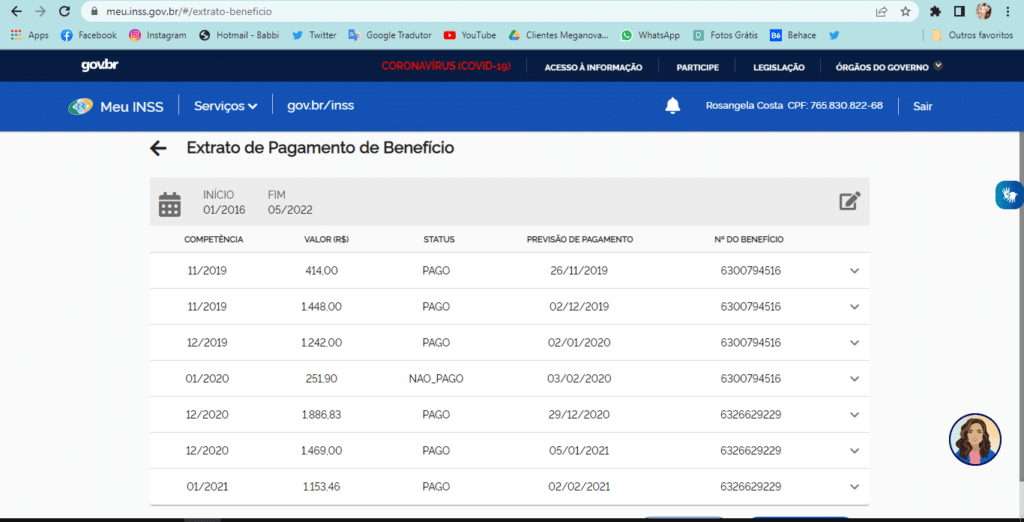Click the calendar icon next to INÍCIO
This screenshot has height=522, width=1024.
pyautogui.click(x=170, y=204)
